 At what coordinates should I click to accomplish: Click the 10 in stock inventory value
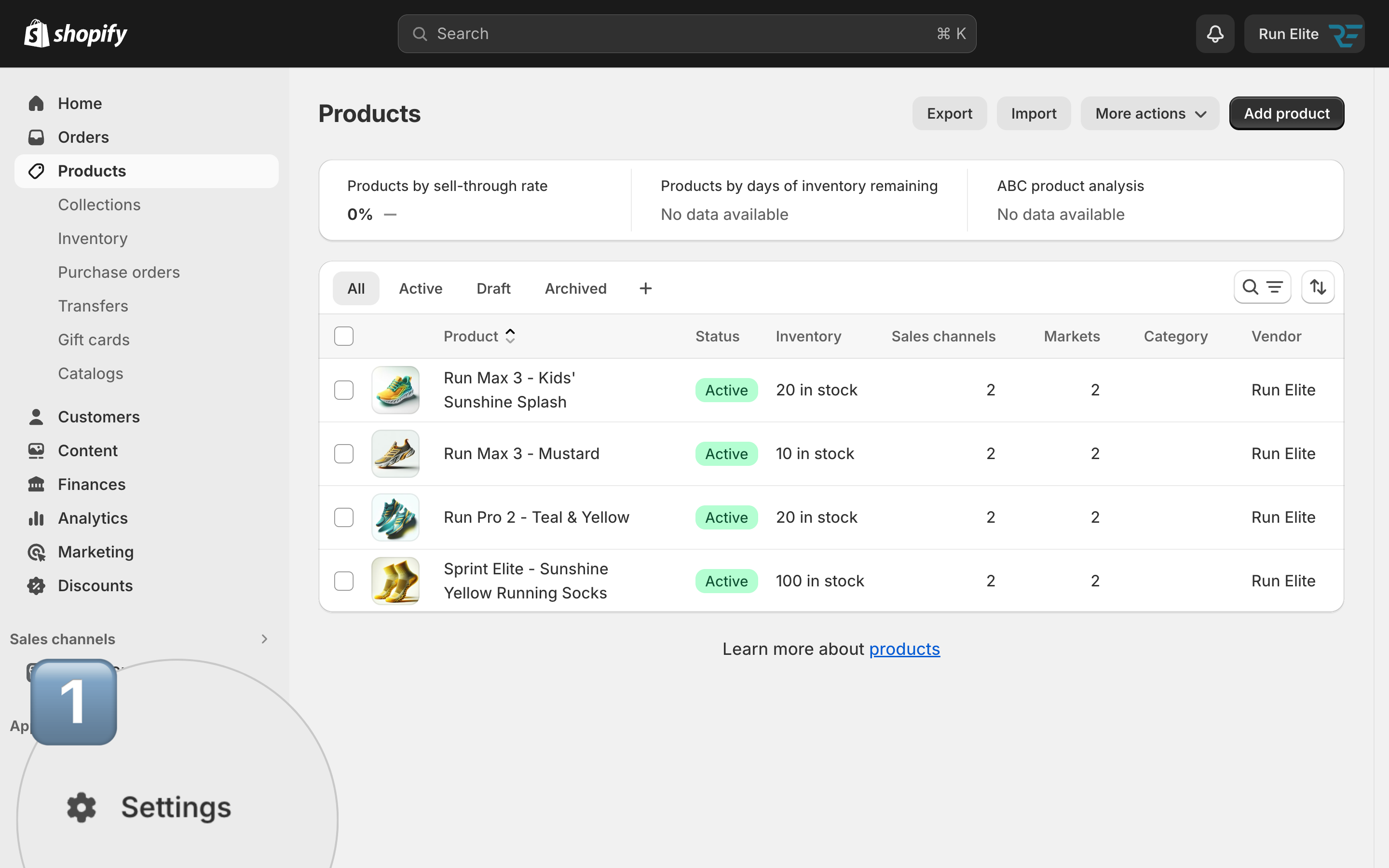[815, 453]
